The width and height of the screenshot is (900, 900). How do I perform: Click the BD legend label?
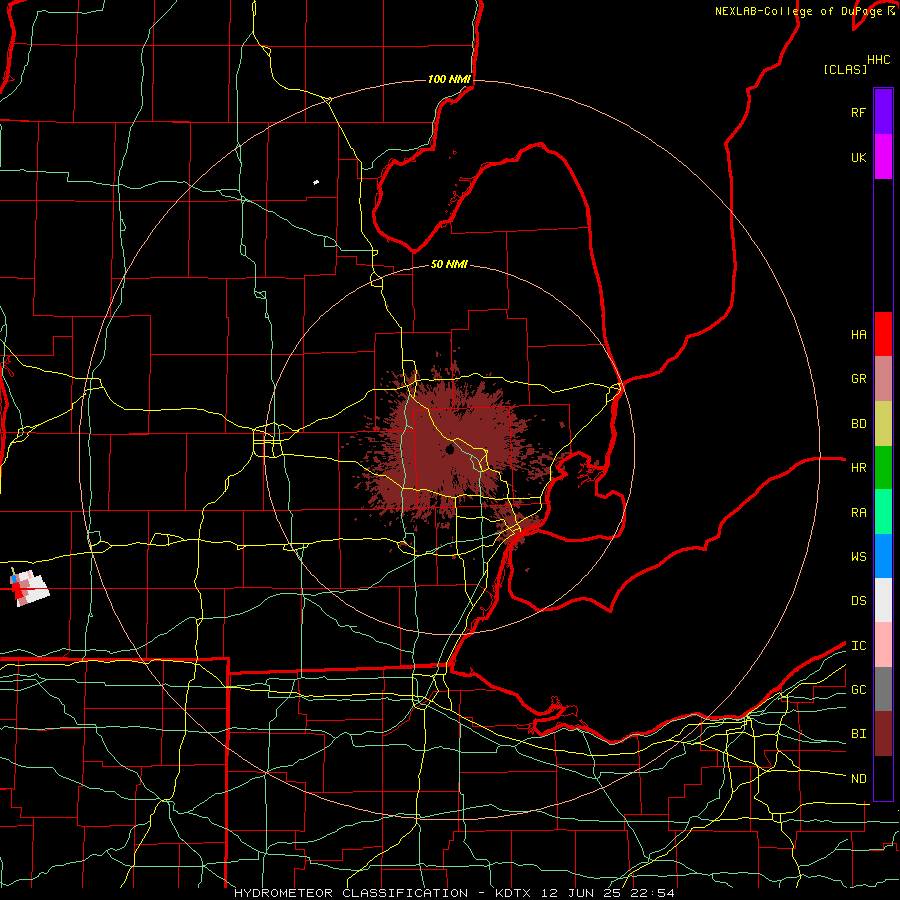click(x=858, y=424)
